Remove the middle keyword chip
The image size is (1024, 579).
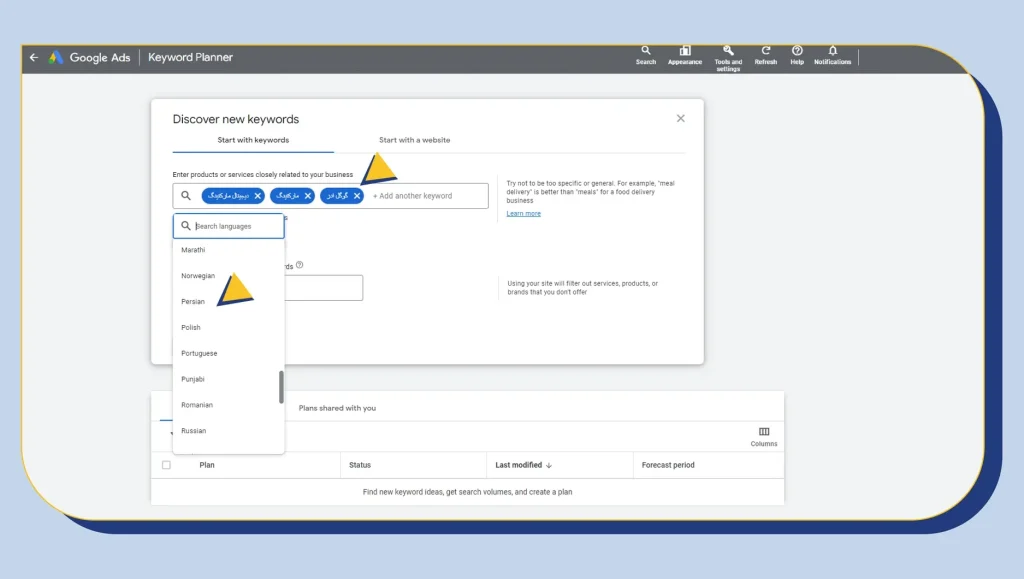[308, 196]
